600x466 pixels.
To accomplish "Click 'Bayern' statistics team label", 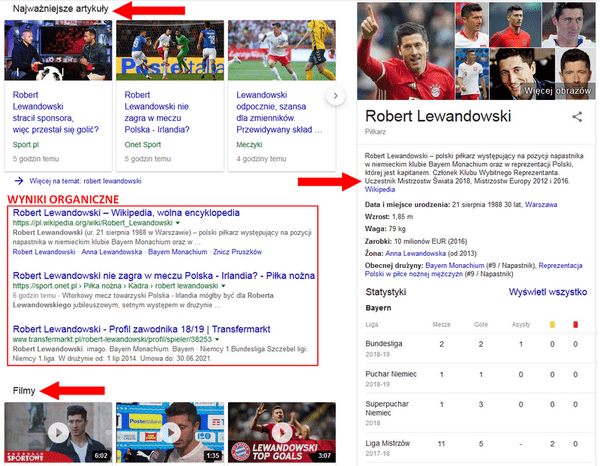I will pyautogui.click(x=378, y=308).
